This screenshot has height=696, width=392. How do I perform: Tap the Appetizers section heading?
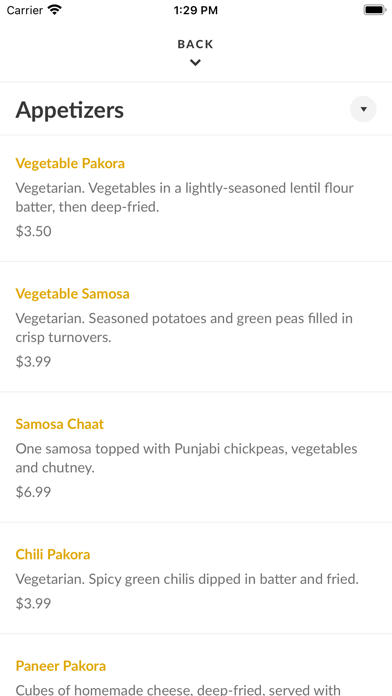[x=70, y=110]
